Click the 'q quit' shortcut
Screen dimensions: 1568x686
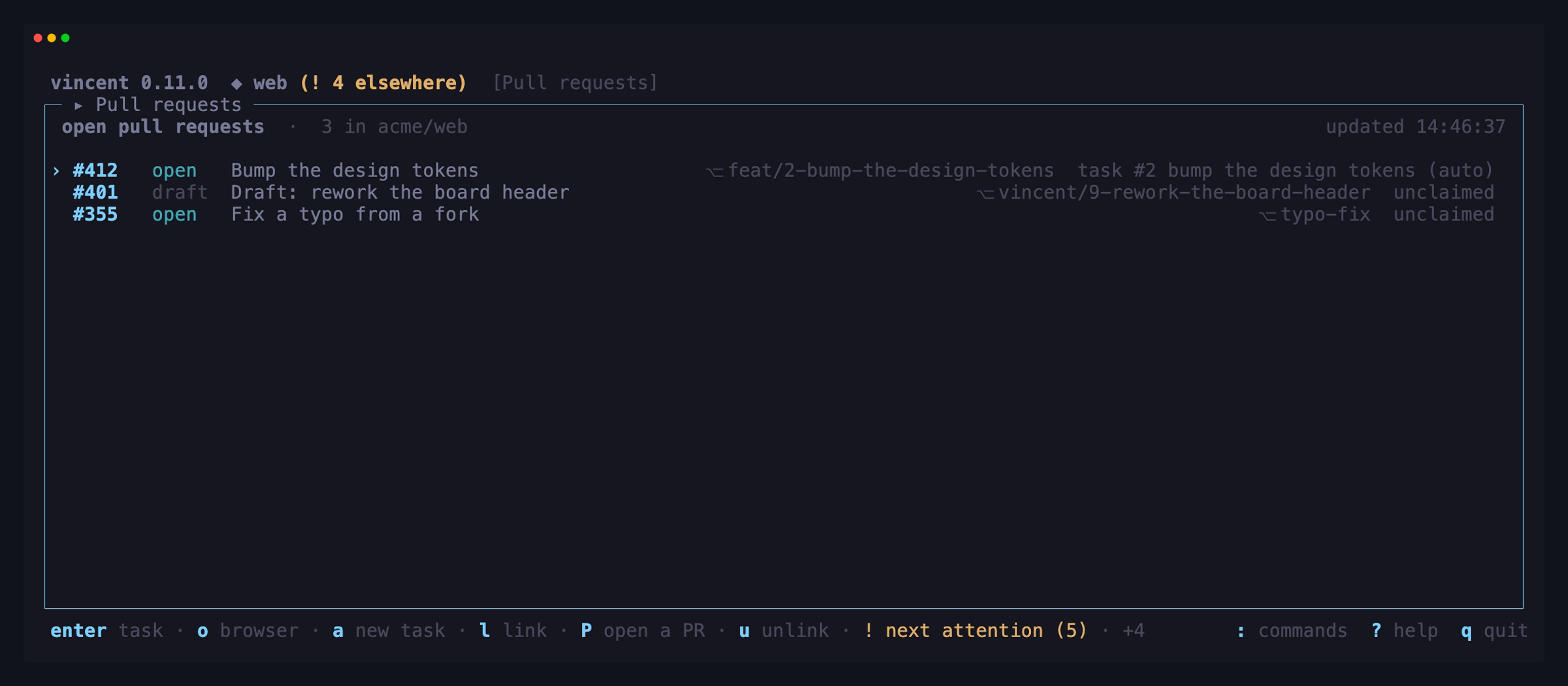1494,631
